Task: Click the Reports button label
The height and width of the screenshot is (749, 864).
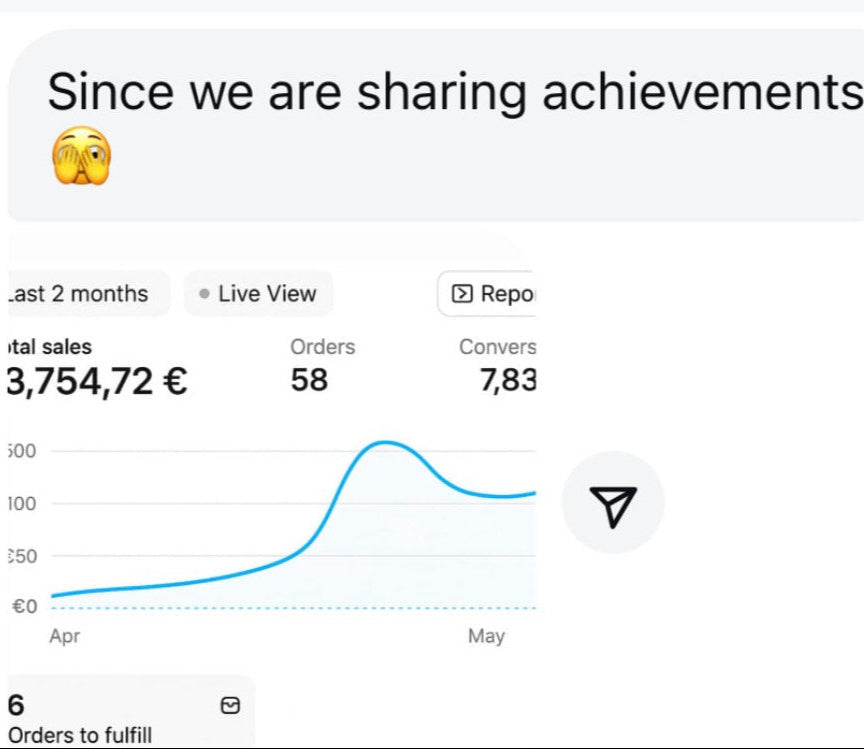Action: click(508, 294)
